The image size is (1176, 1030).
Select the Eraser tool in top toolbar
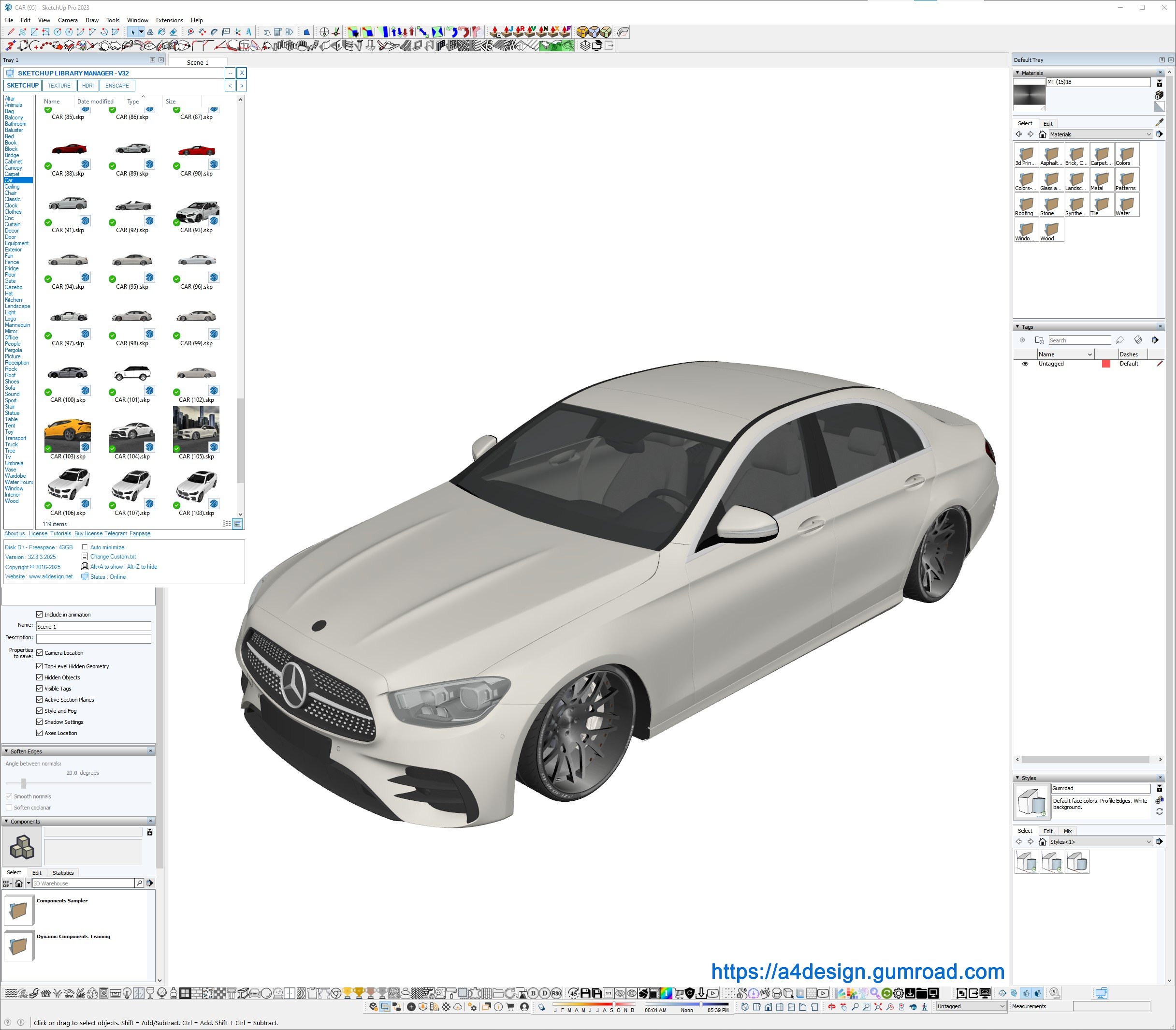coord(173,32)
